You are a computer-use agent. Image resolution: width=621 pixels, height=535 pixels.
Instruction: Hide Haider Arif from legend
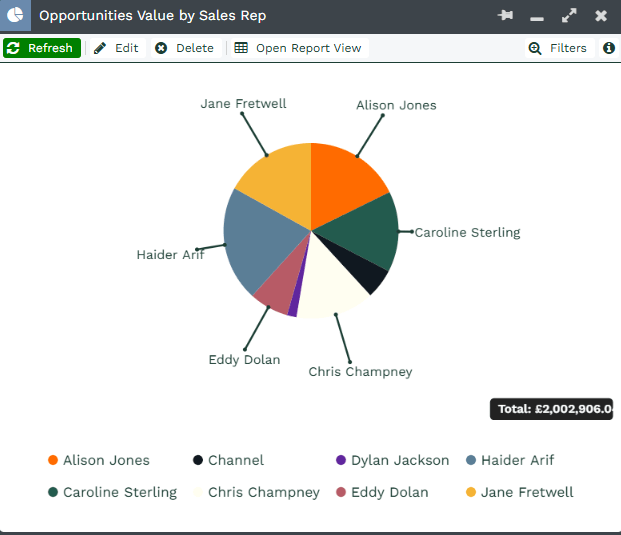pos(509,460)
